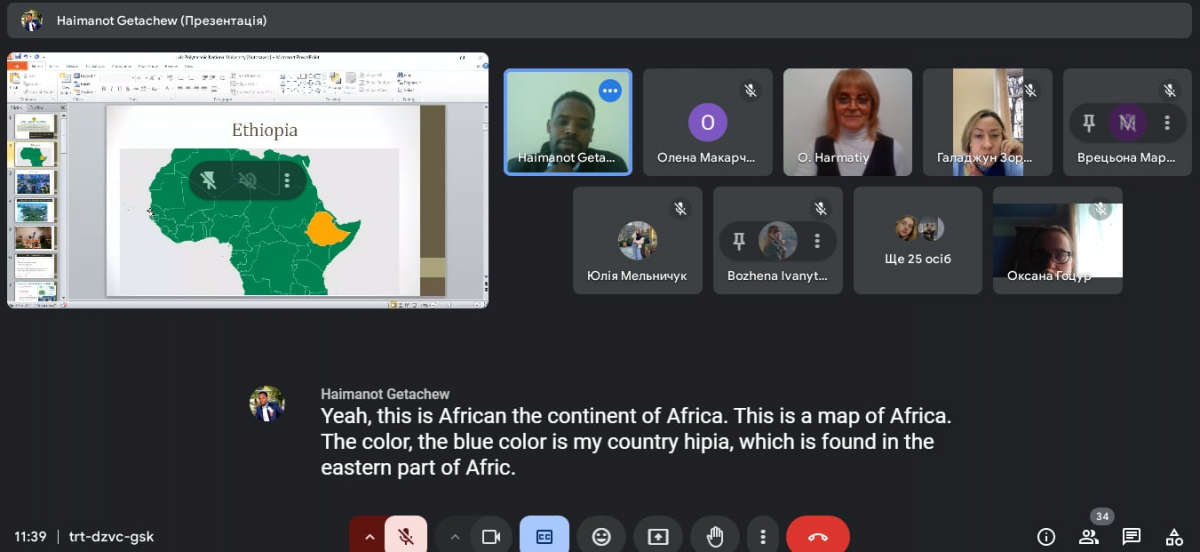
Task: Leave the call with red hang-up button
Action: coord(818,537)
